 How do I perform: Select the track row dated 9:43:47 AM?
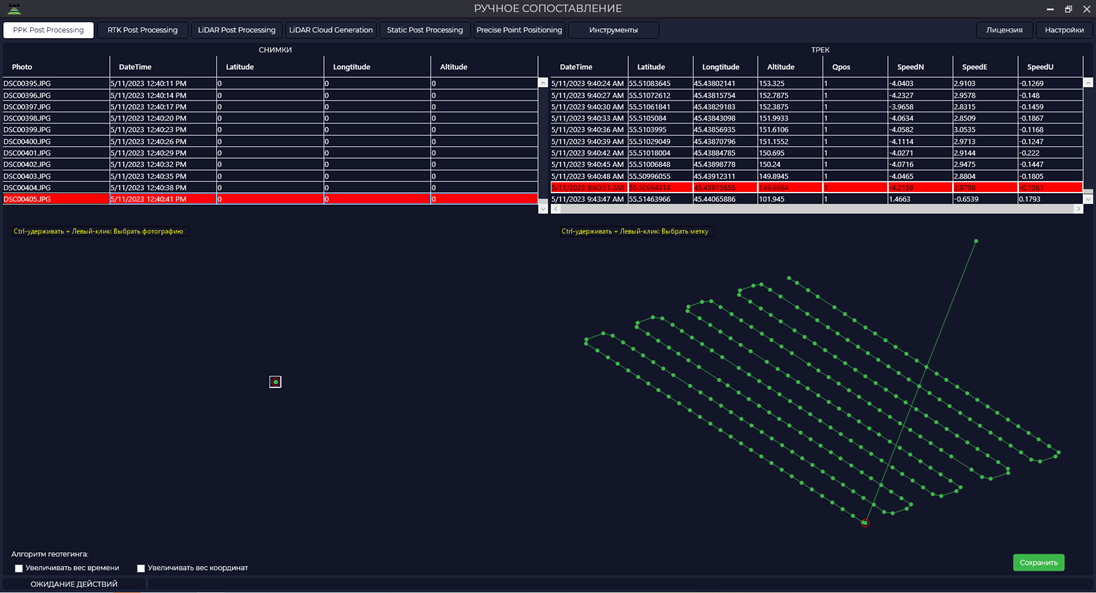[816, 199]
